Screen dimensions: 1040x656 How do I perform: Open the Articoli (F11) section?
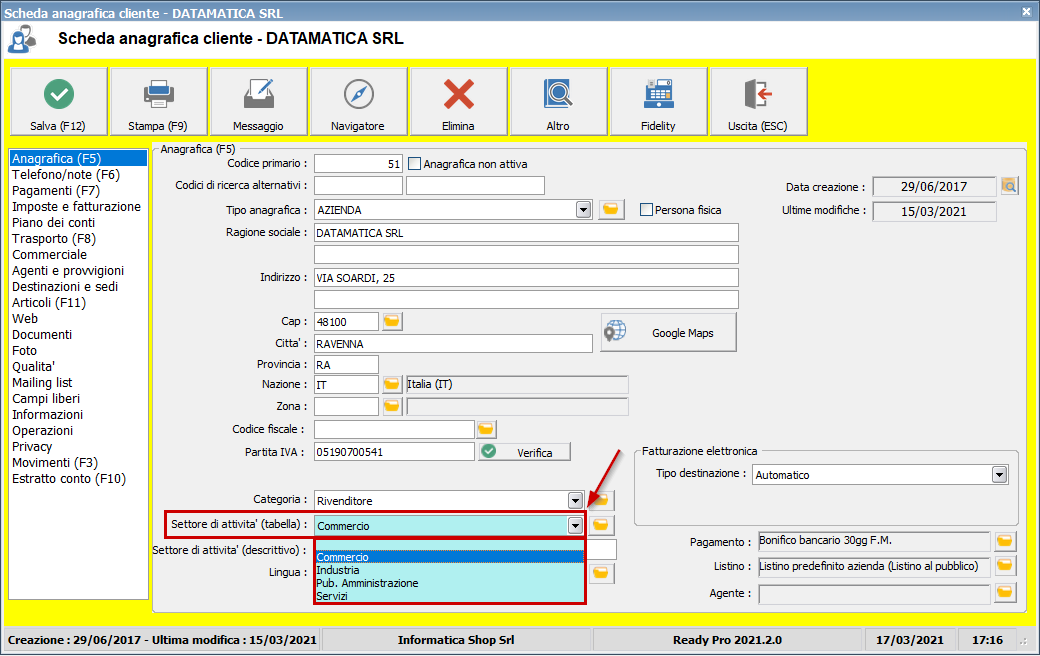click(x=78, y=302)
